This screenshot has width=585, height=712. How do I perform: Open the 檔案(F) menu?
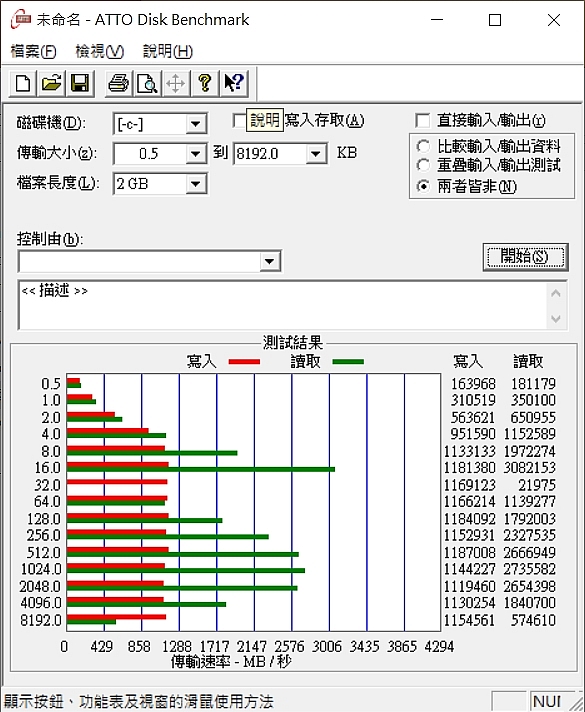coord(33,51)
